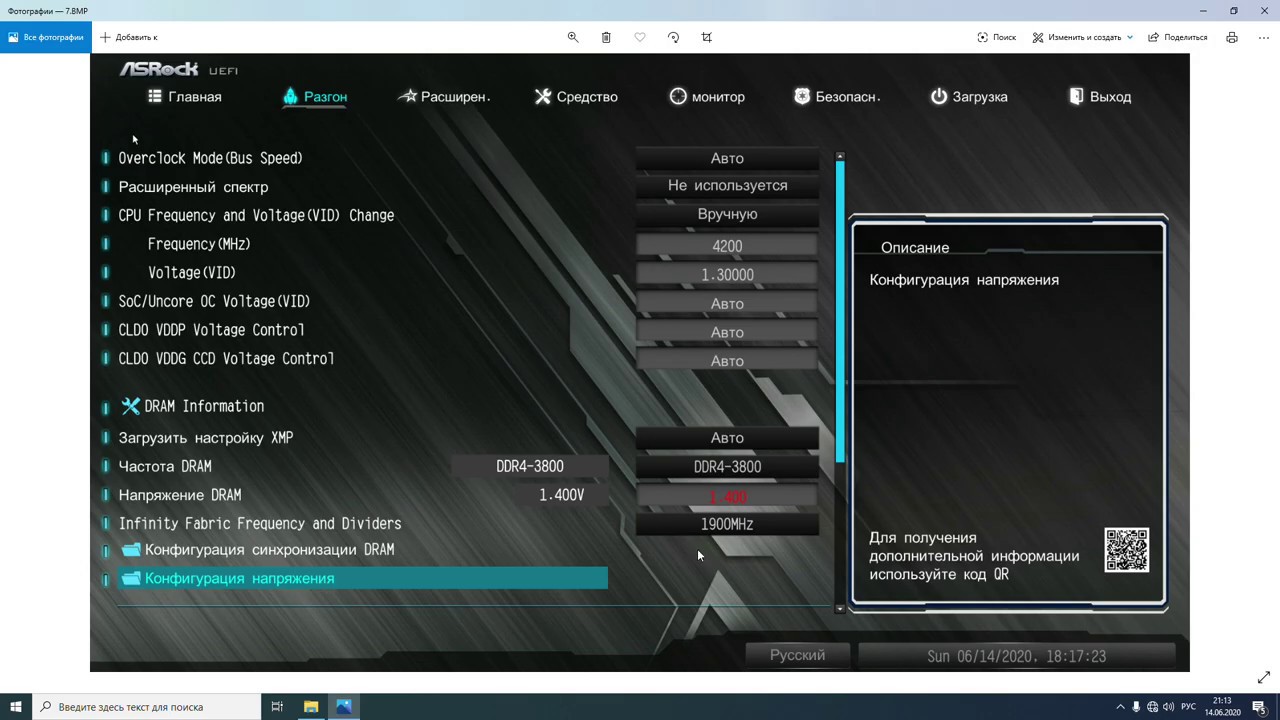Select Overclock Mode(Bus Speed) label
The width and height of the screenshot is (1280, 720).
210,158
